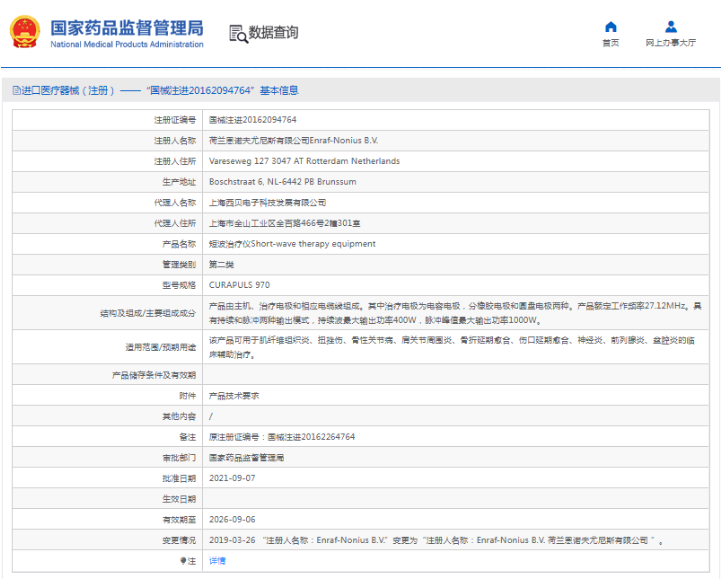Click the 批准日期 row label
This screenshot has width=723, height=580.
tap(179, 478)
